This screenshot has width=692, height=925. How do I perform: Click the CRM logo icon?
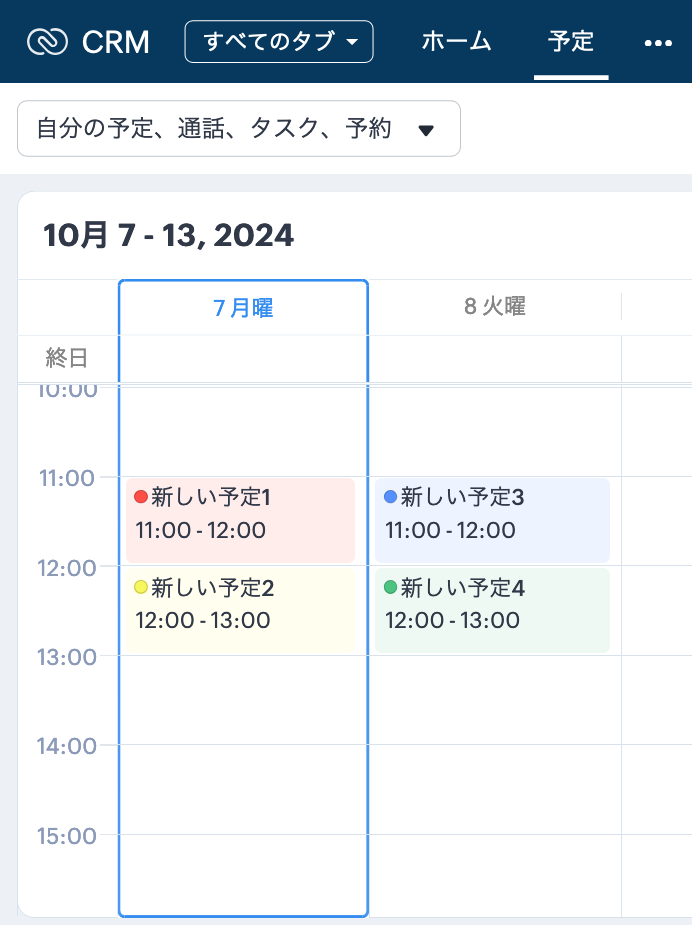point(47,42)
